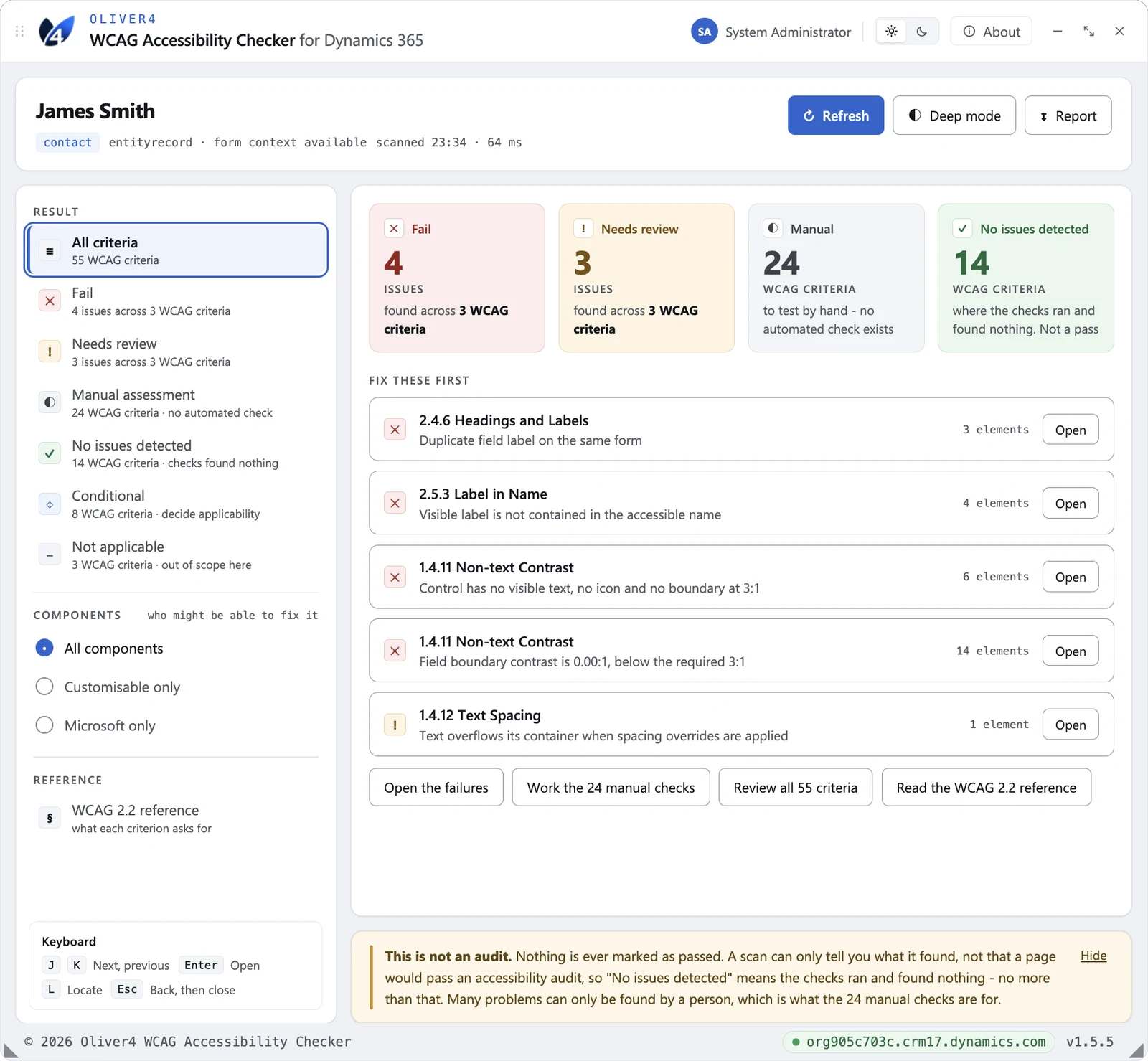Choose the Microsoft only radio button

(x=44, y=726)
